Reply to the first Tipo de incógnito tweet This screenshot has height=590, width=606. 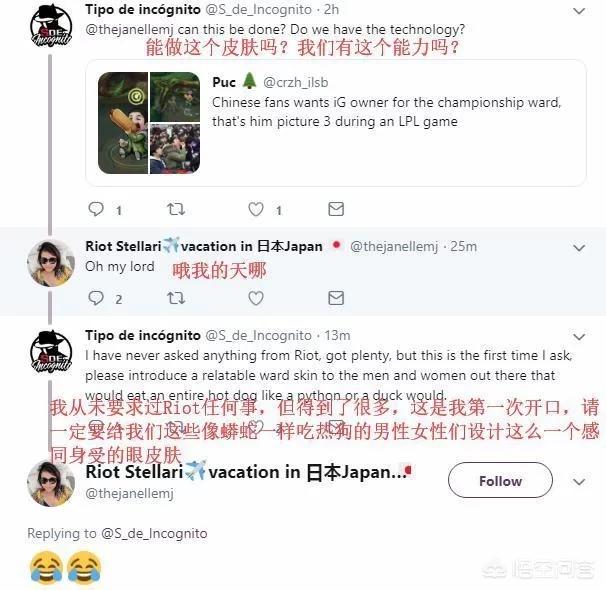96,209
